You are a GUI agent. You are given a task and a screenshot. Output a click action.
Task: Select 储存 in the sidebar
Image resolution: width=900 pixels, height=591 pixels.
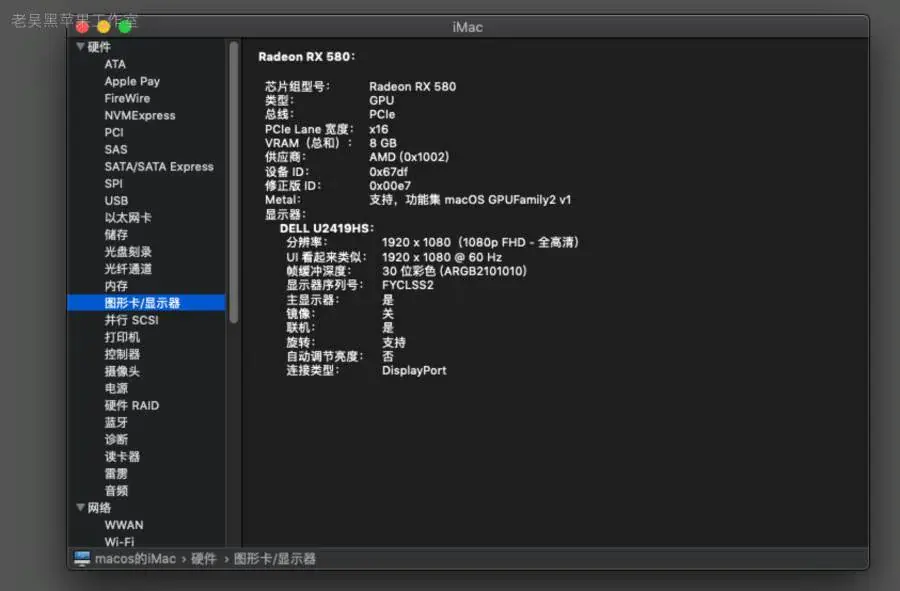[x=116, y=235]
